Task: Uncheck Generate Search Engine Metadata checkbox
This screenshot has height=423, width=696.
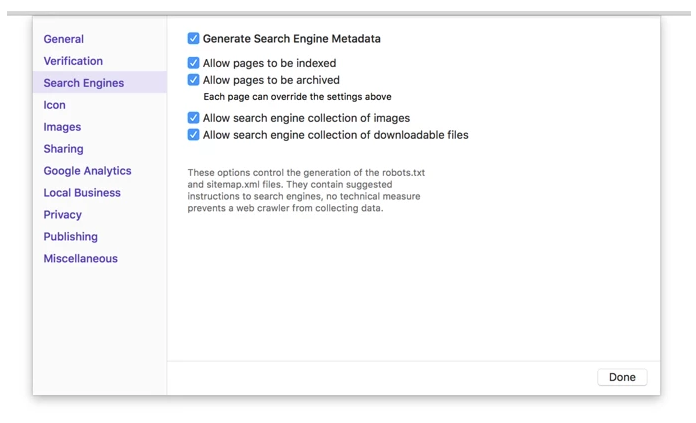Action: coord(194,39)
